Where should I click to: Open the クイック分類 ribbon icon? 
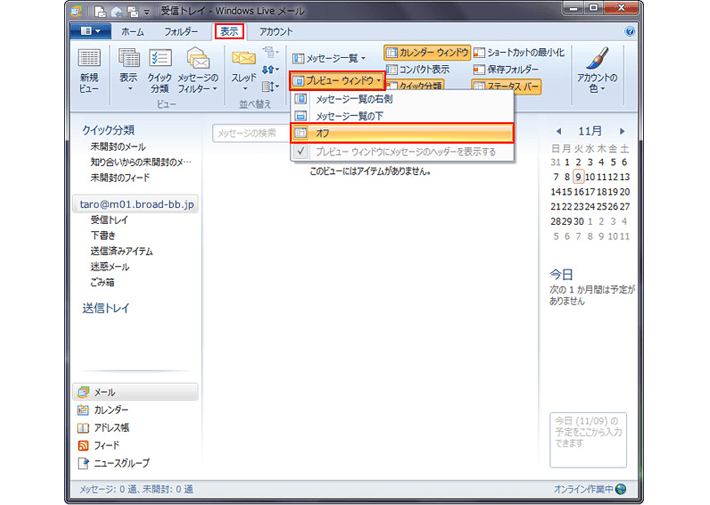(159, 62)
